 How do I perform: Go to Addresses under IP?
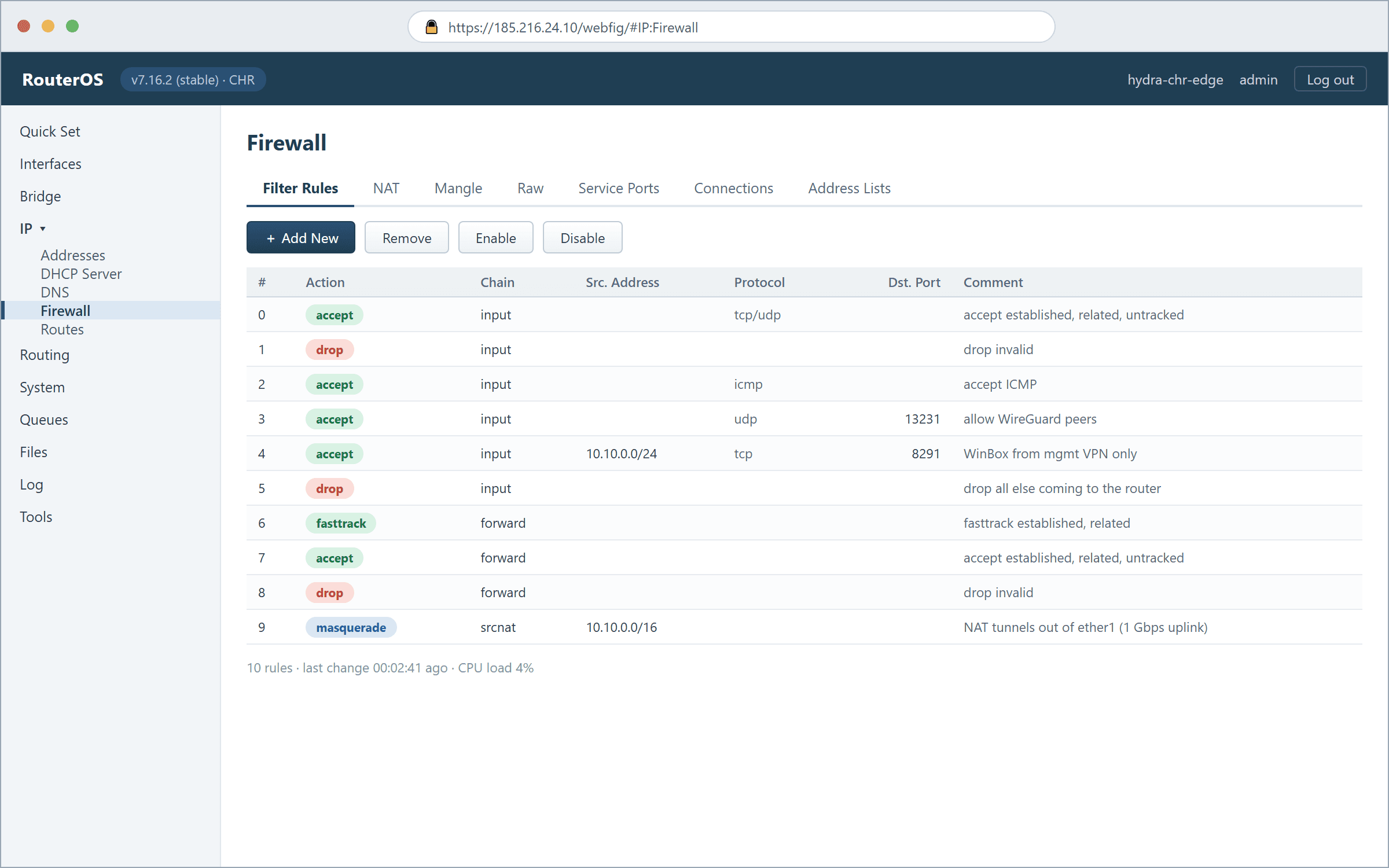(73, 255)
